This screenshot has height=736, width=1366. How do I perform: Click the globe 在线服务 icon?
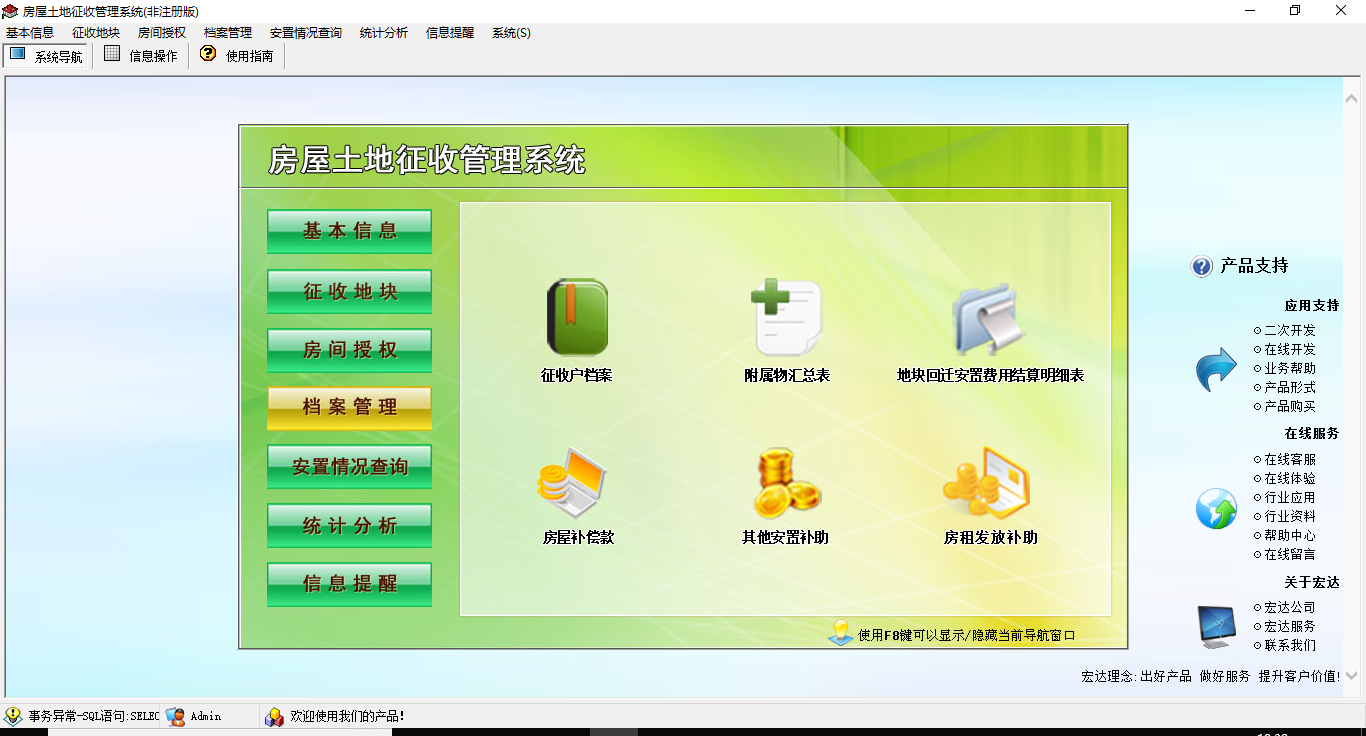[1216, 509]
